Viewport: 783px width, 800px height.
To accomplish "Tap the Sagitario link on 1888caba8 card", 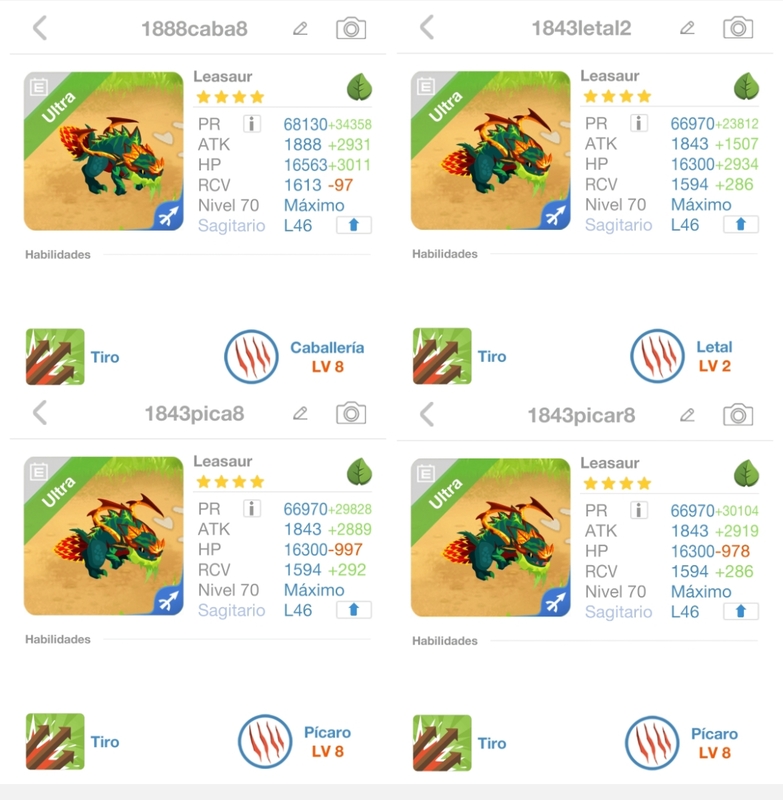I will point(232,226).
